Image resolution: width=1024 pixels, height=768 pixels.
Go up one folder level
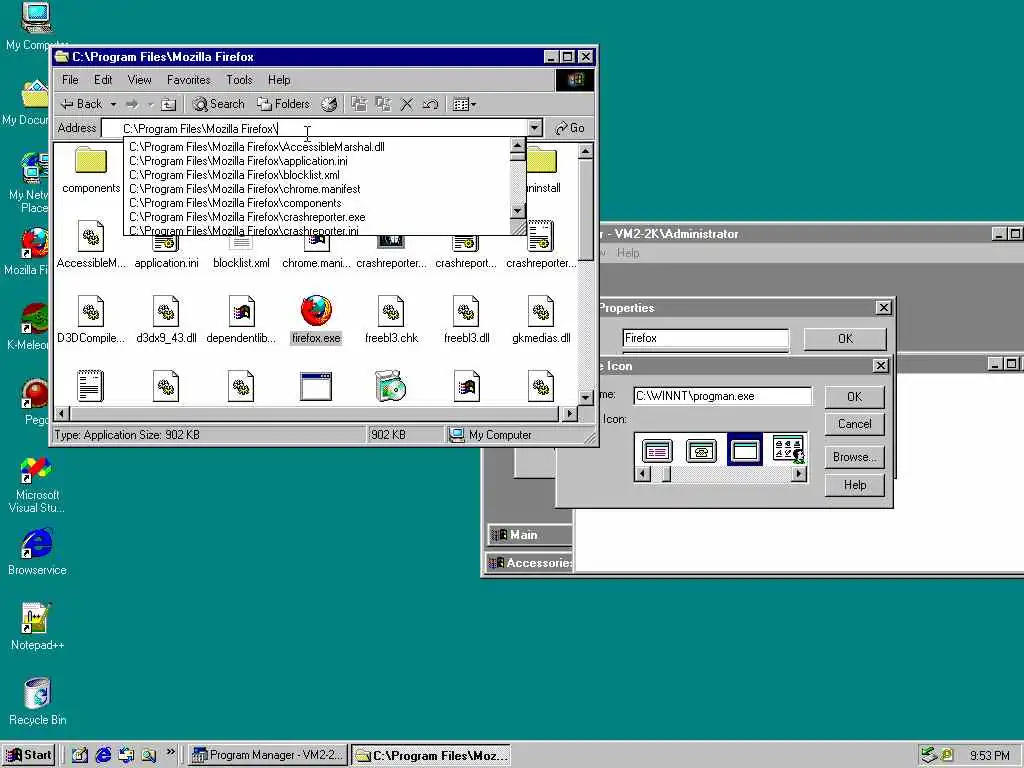[x=168, y=104]
